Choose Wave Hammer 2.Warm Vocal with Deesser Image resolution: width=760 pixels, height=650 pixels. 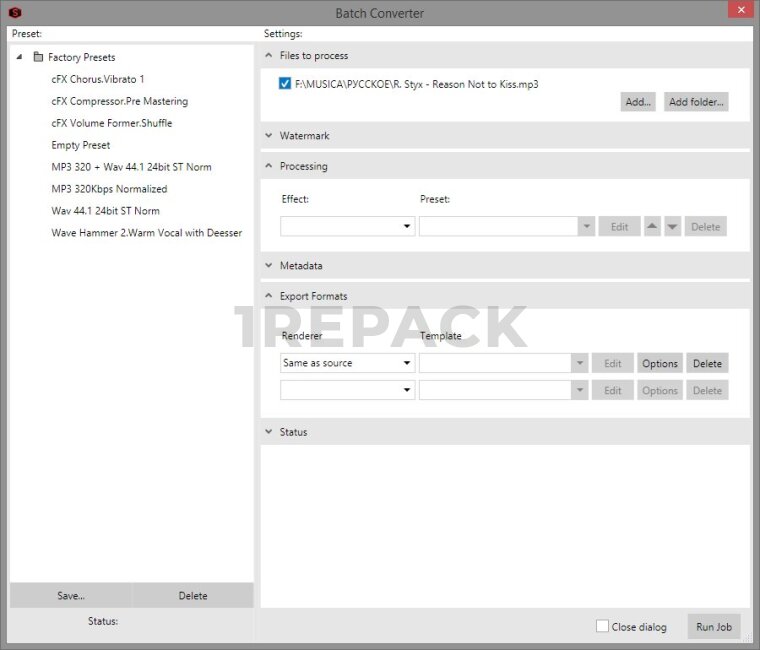tap(146, 233)
